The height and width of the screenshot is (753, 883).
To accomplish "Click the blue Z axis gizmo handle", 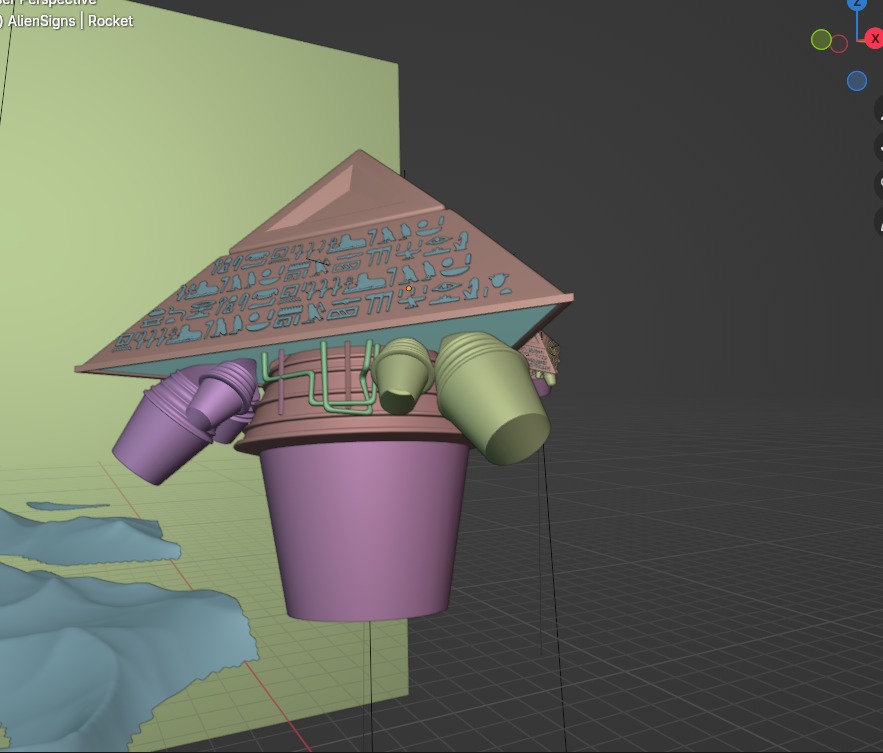I will pos(857,3).
